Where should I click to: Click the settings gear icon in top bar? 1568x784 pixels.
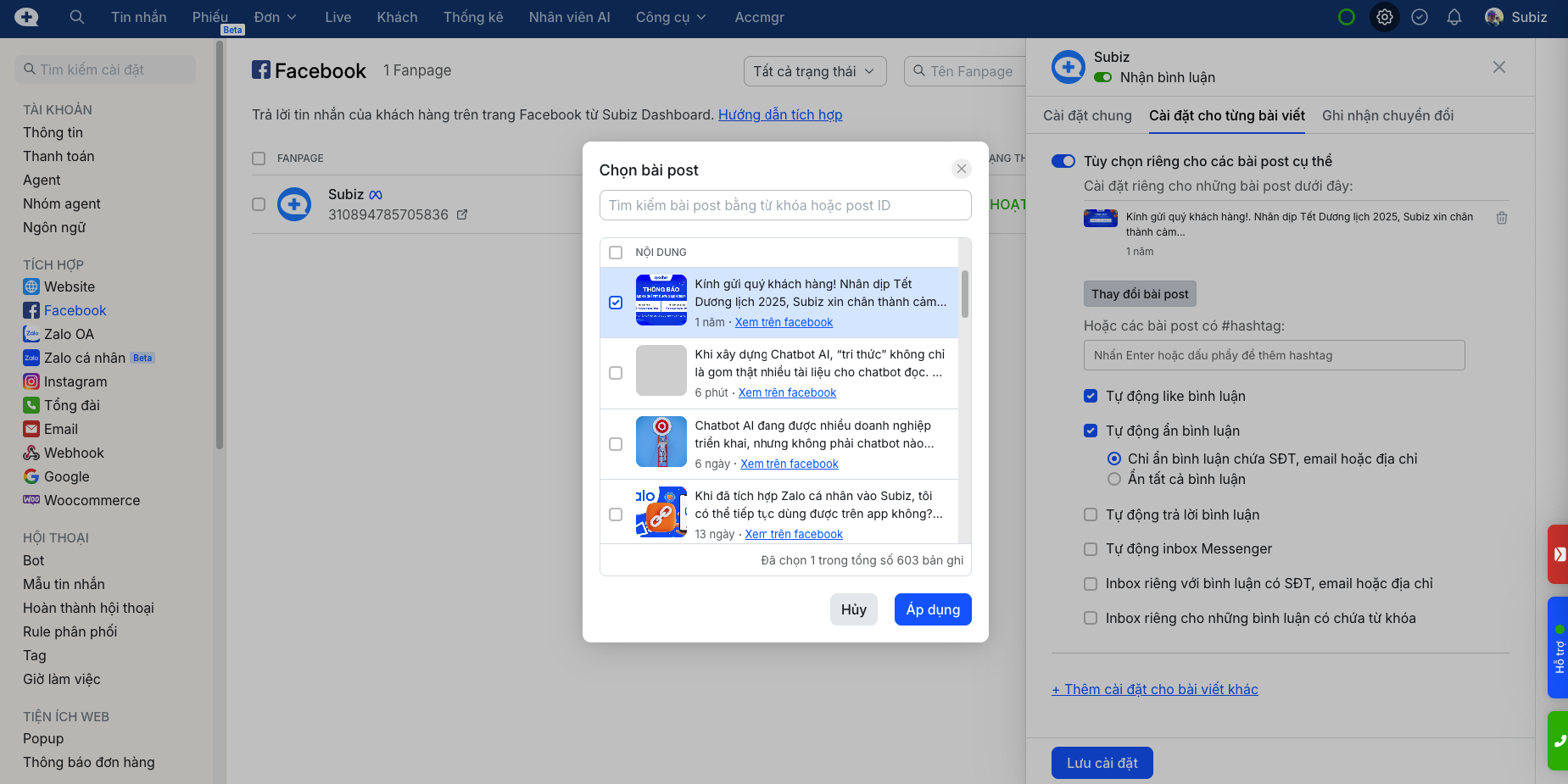pos(1384,17)
